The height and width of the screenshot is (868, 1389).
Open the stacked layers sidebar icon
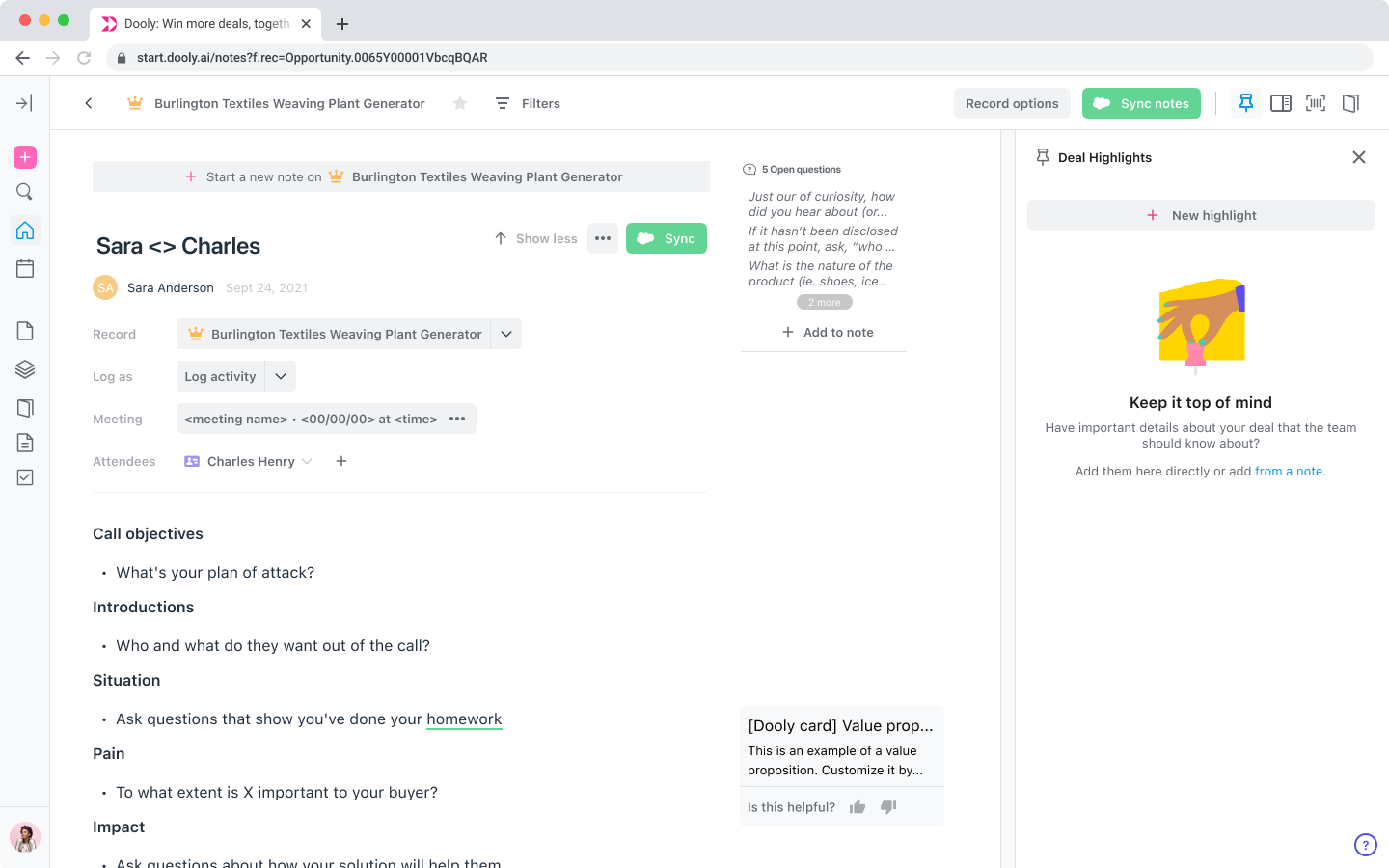pyautogui.click(x=25, y=369)
